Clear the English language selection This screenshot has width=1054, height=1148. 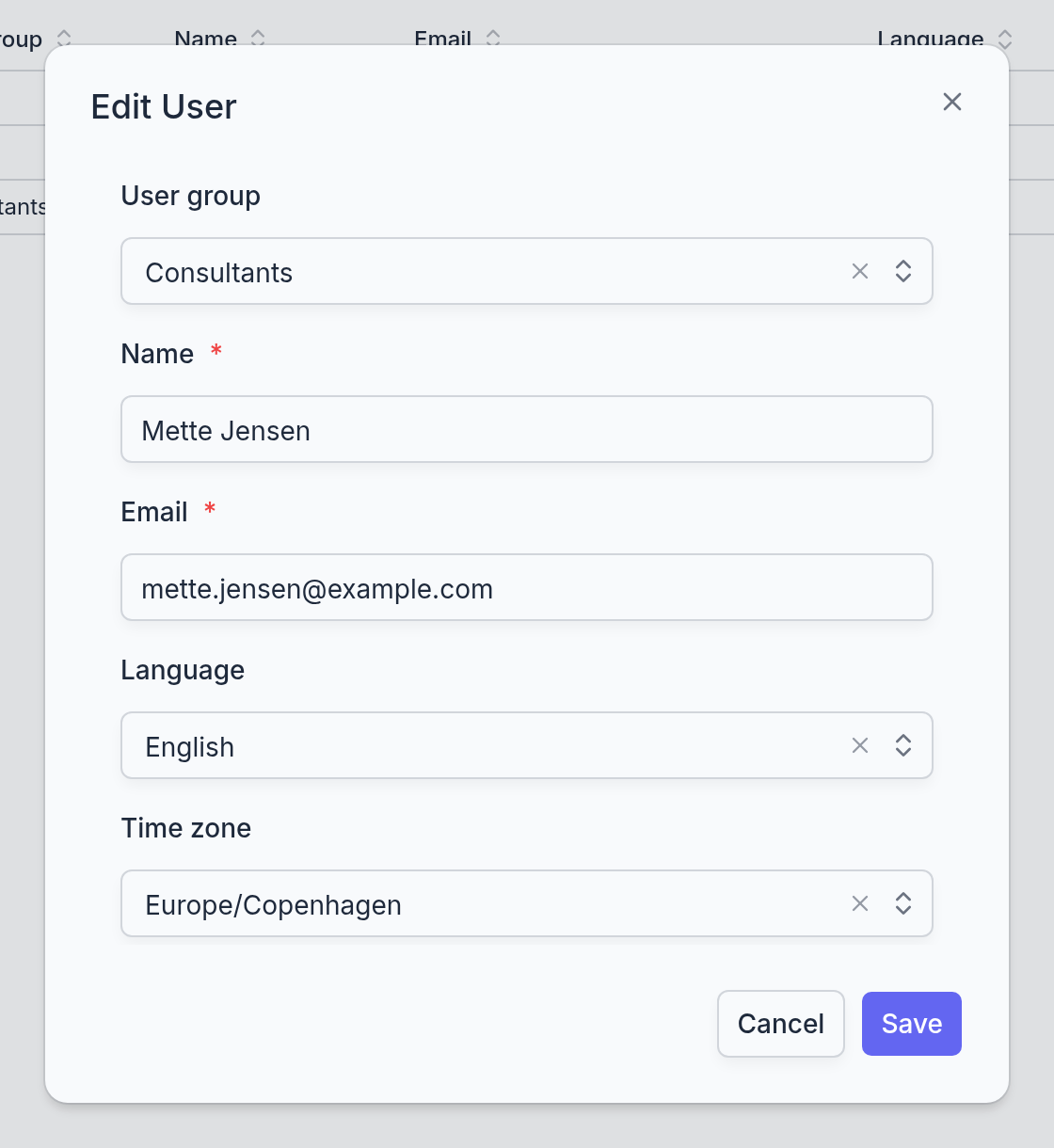point(860,745)
